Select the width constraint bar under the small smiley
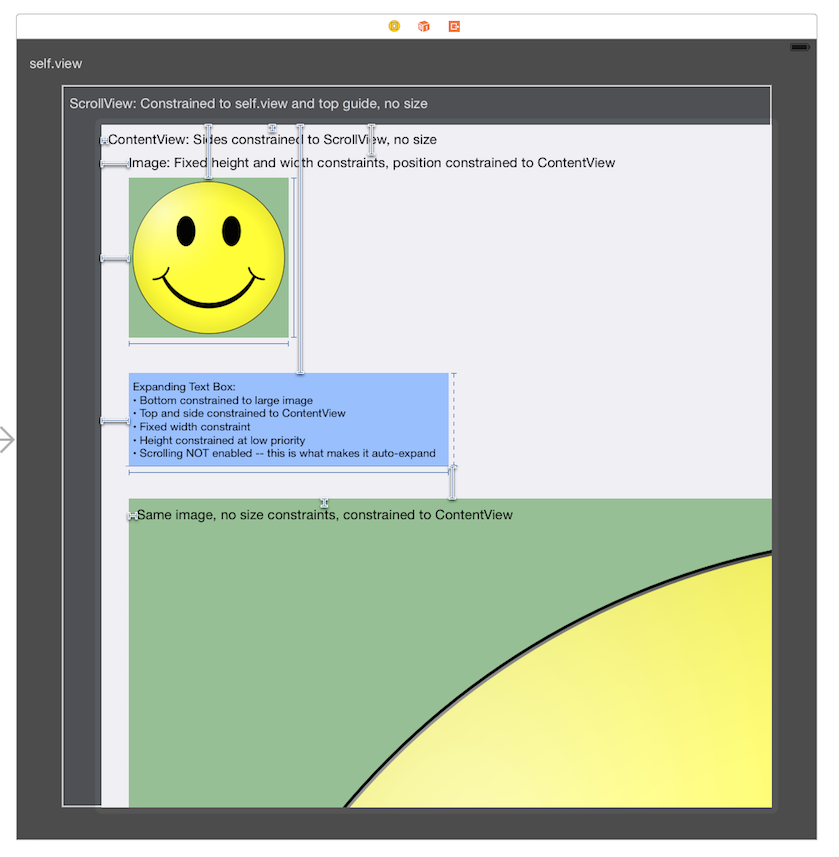Image resolution: width=839 pixels, height=857 pixels. click(x=208, y=344)
